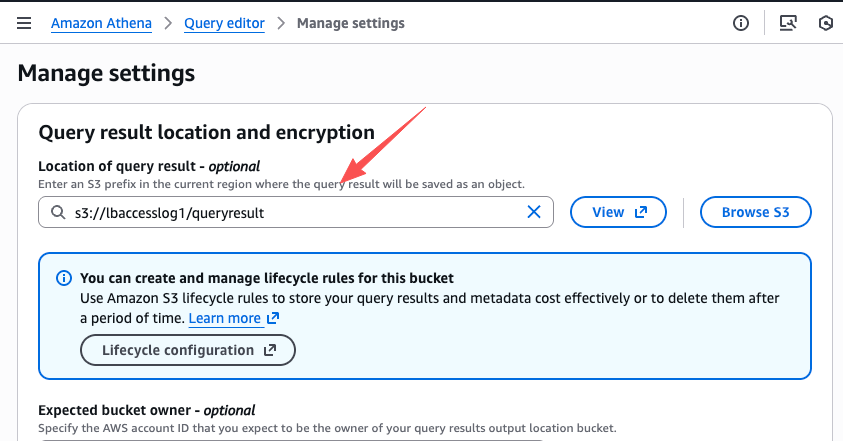This screenshot has width=843, height=441.
Task: Follow the Learn more link
Action: coord(224,318)
